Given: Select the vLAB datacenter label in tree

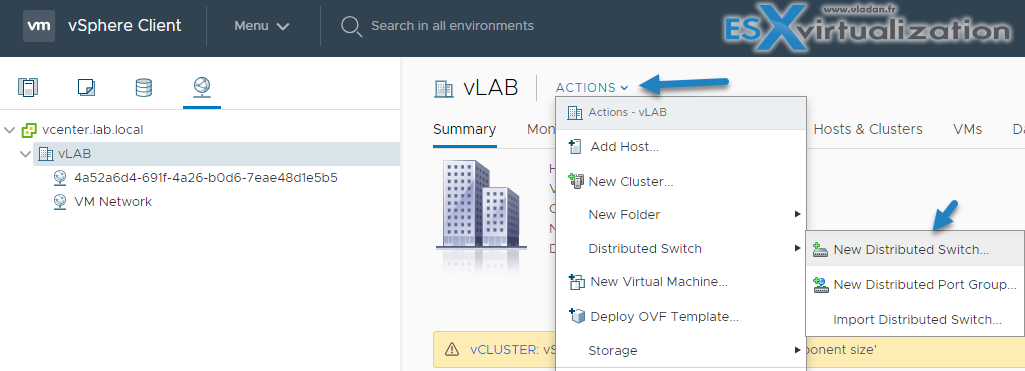Looking at the screenshot, I should point(75,154).
